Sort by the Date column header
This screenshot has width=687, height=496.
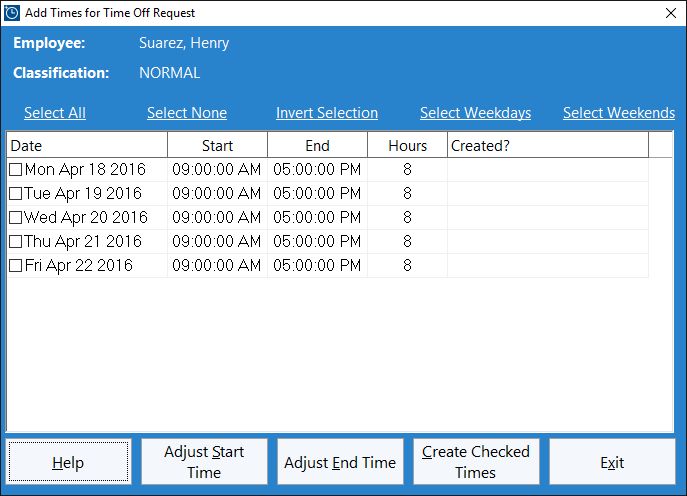click(87, 145)
